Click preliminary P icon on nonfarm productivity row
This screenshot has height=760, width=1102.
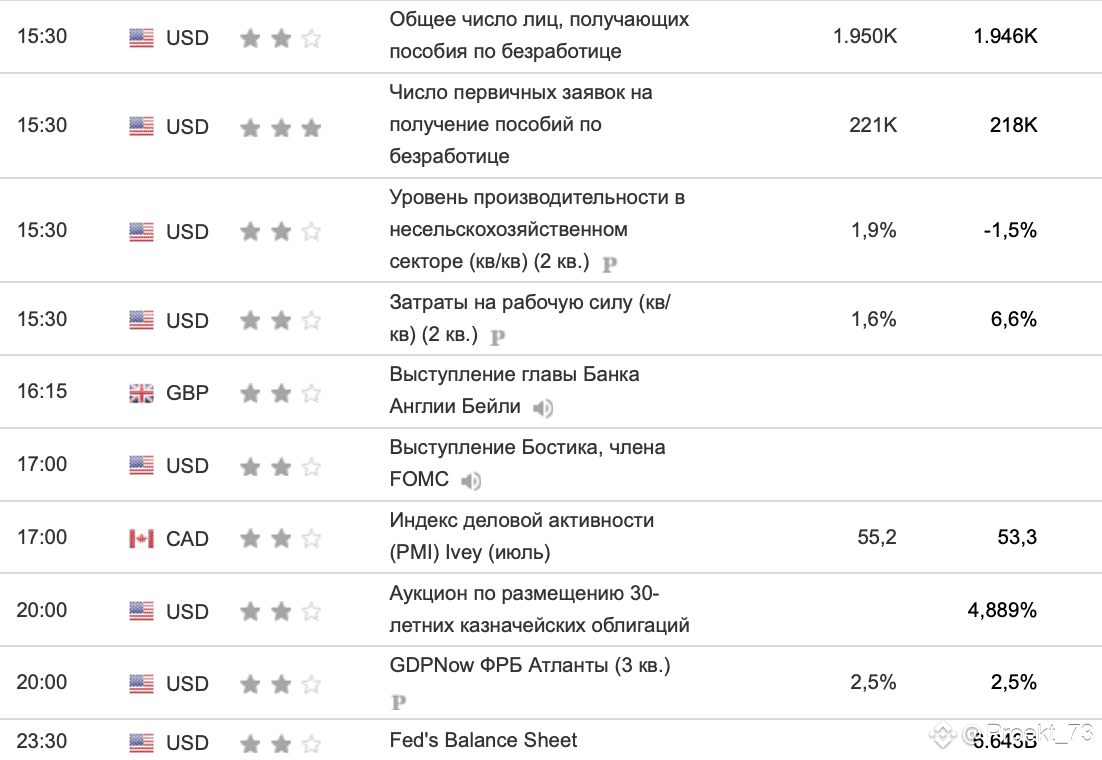609,264
